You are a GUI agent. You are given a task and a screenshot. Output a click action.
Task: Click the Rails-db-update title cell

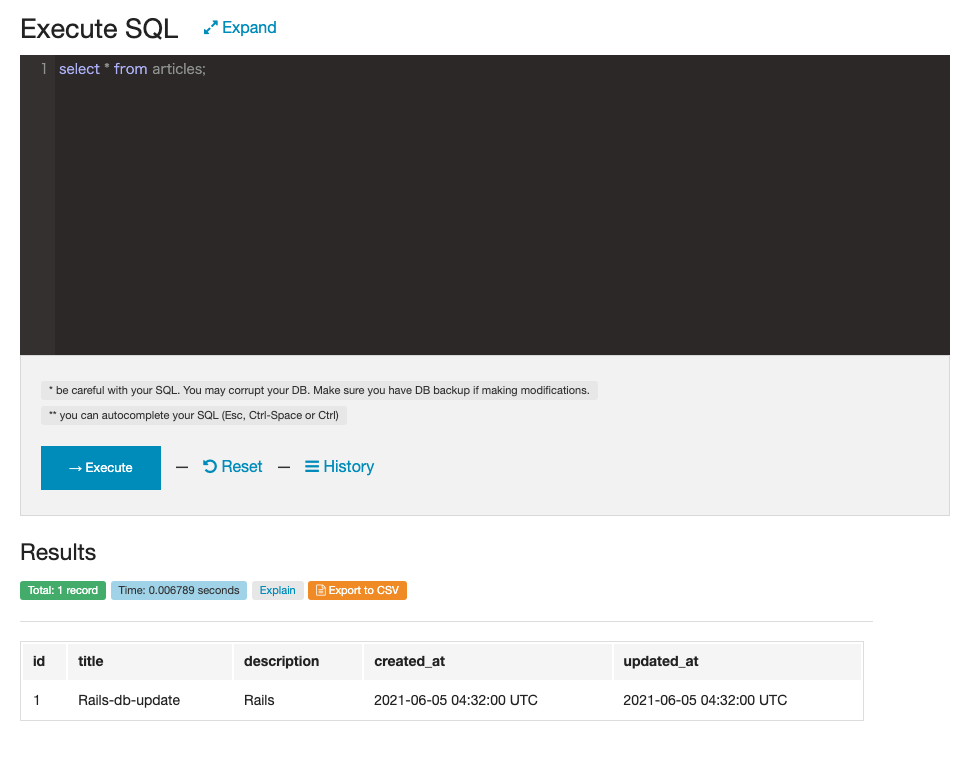[129, 700]
